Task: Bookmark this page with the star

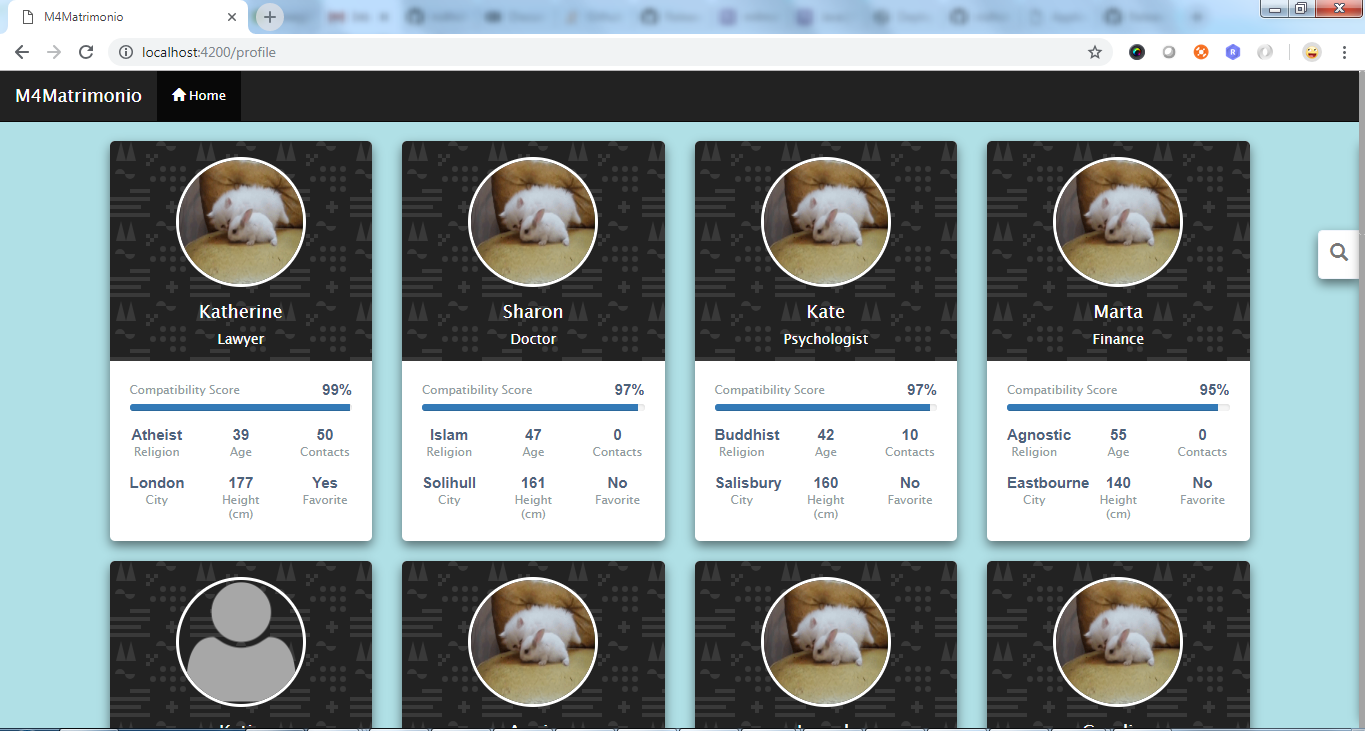Action: pyautogui.click(x=1095, y=52)
